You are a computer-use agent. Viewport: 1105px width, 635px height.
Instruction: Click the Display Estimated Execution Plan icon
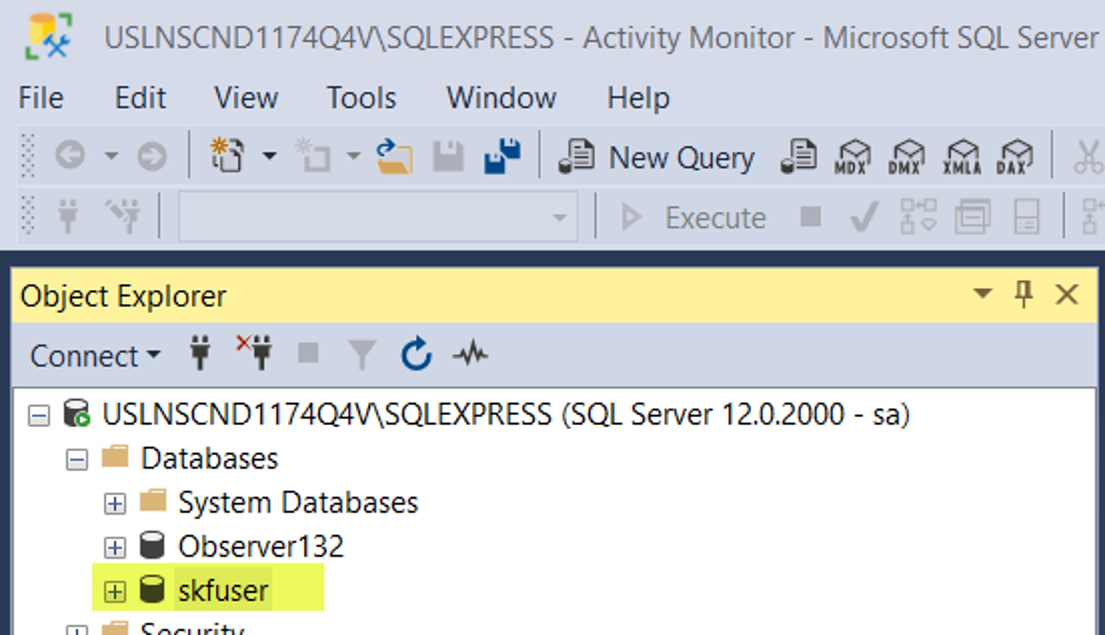(x=918, y=216)
